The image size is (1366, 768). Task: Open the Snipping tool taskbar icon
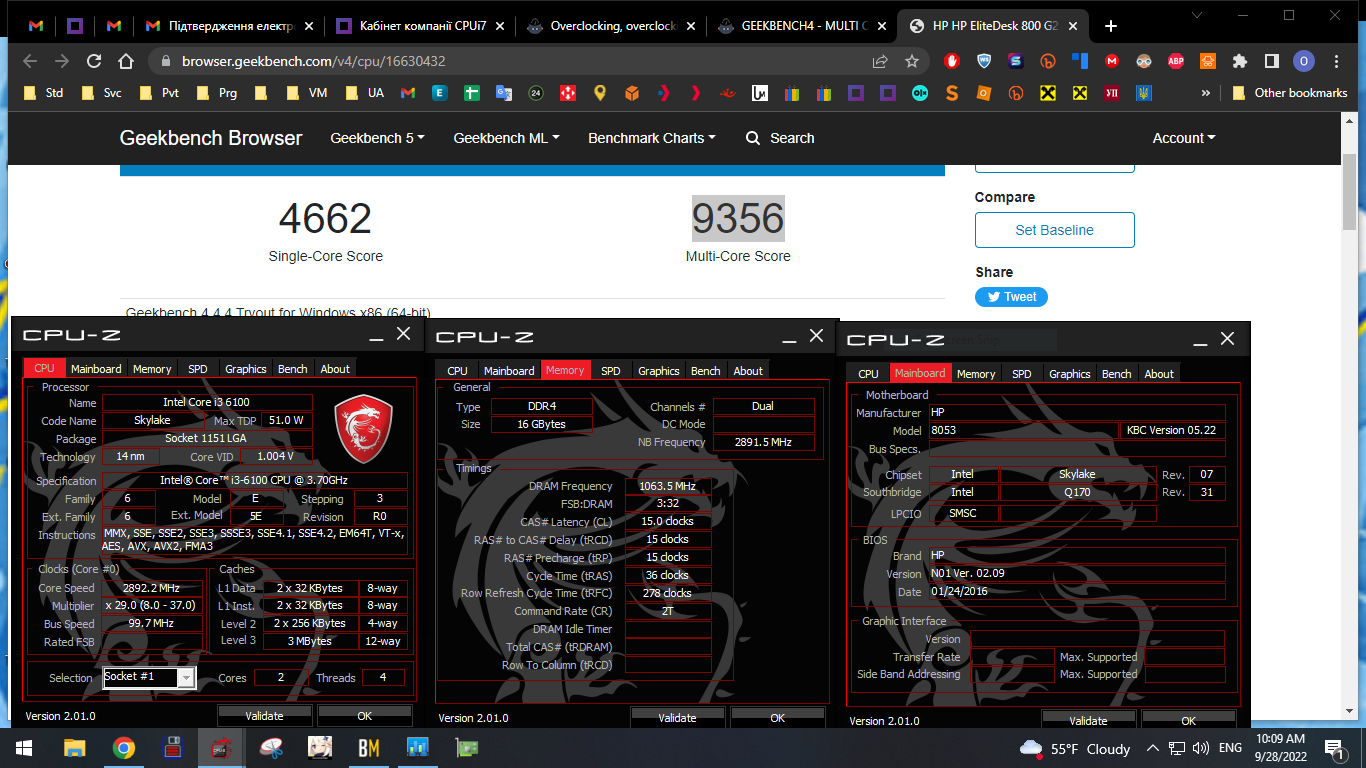(270, 747)
